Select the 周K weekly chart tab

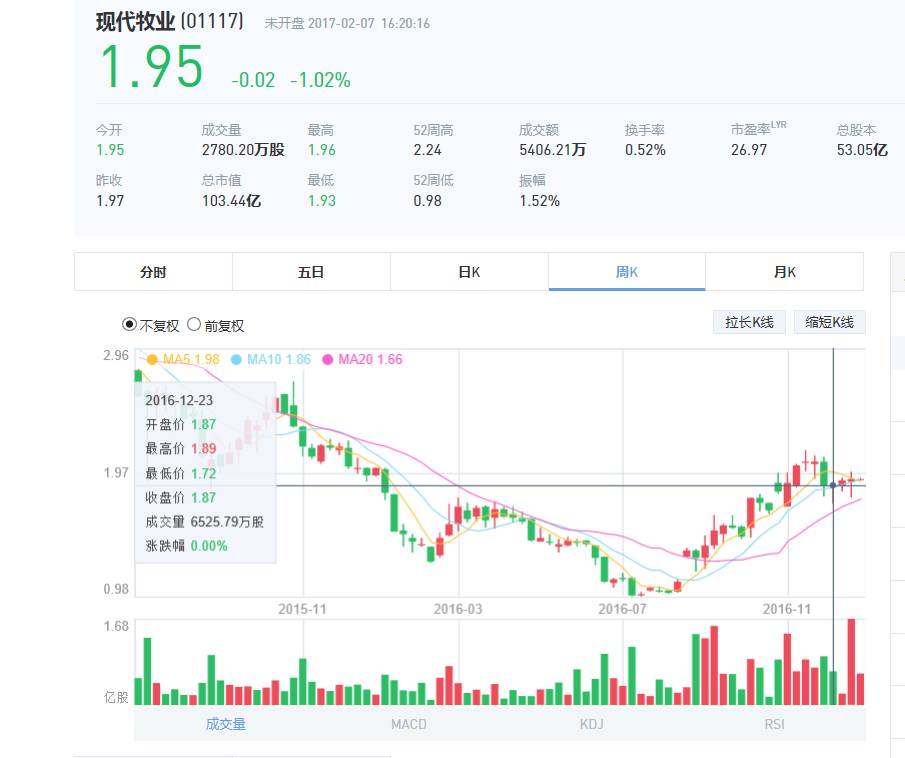click(627, 272)
